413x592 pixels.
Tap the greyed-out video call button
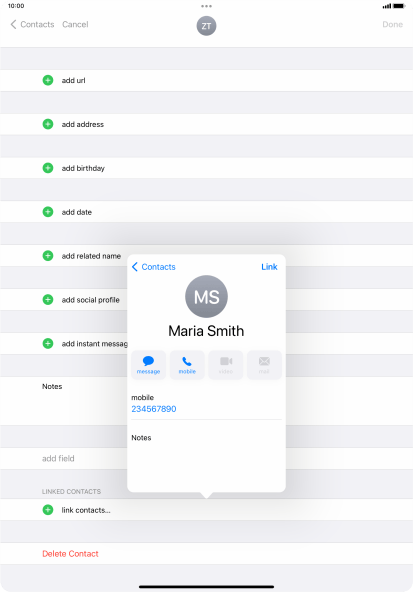coord(226,365)
